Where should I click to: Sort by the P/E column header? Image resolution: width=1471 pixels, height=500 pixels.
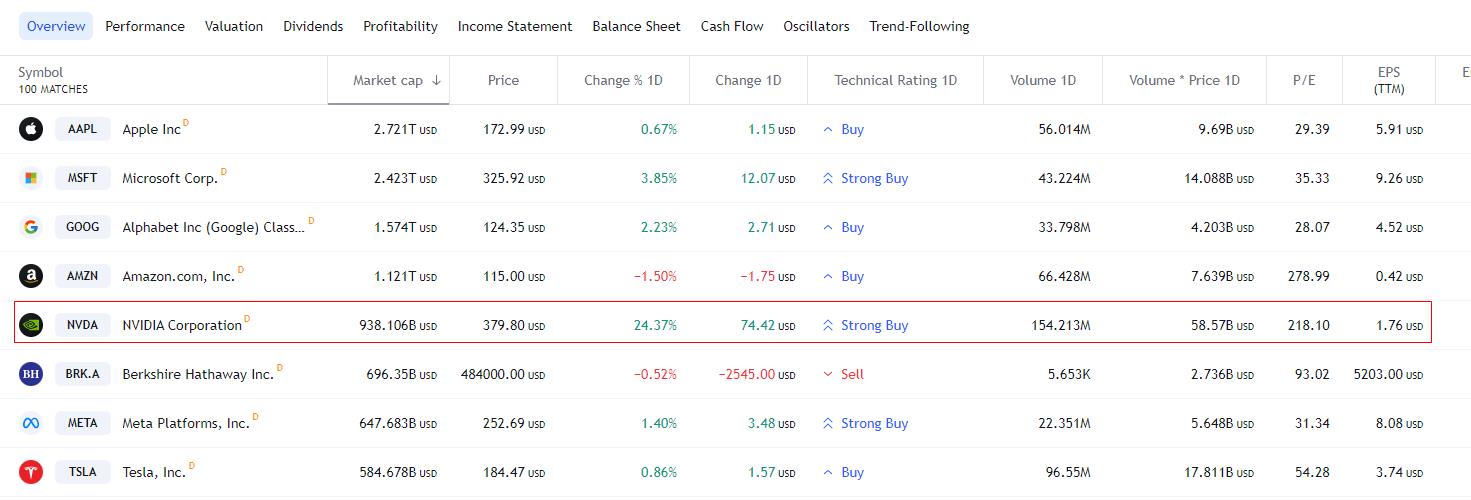click(x=1304, y=80)
